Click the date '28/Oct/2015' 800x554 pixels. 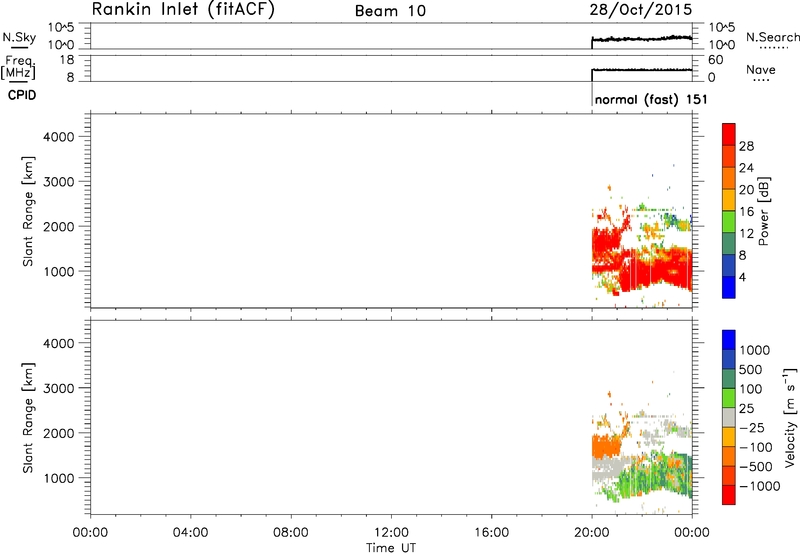click(641, 10)
